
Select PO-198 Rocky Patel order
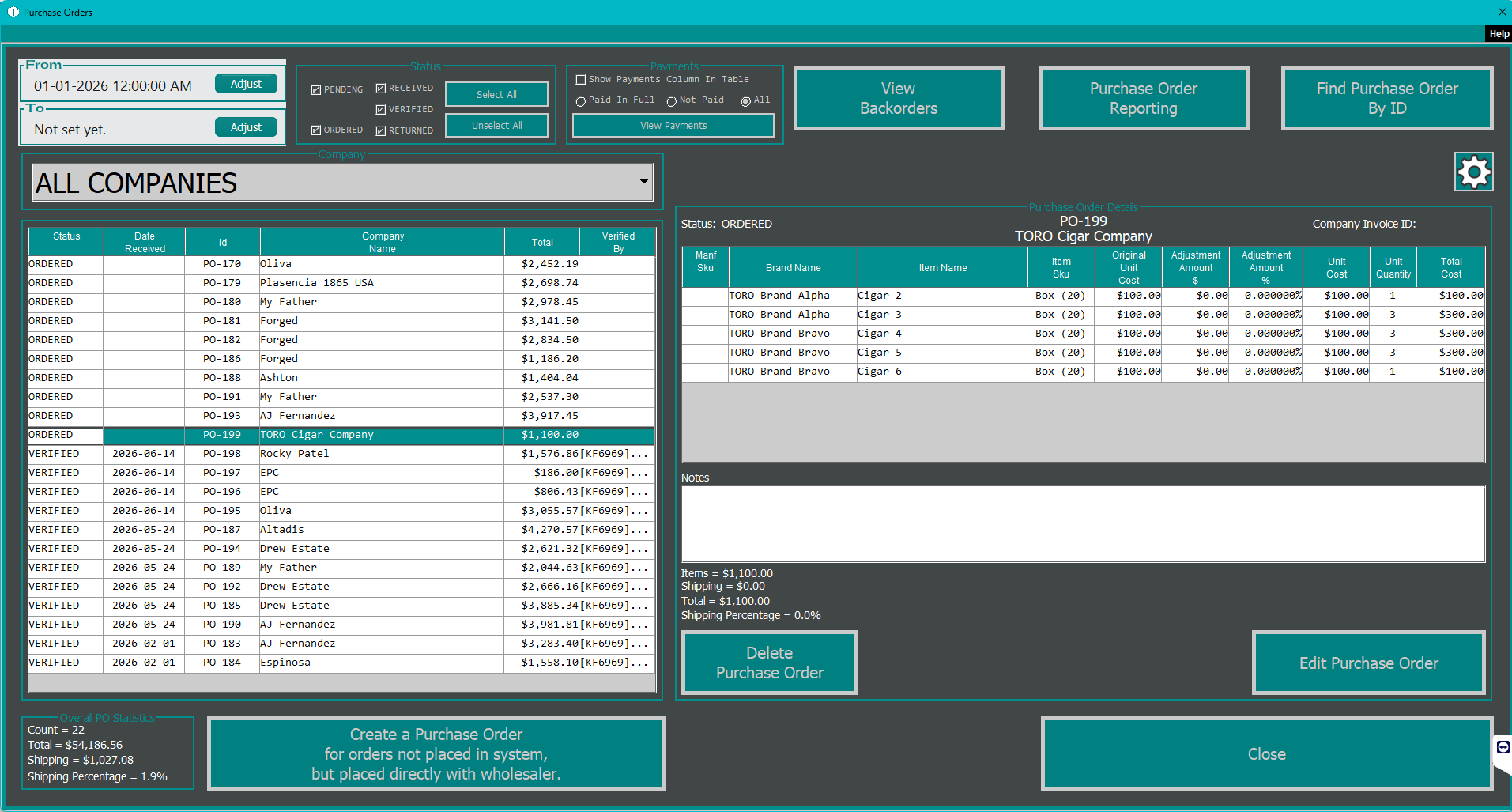coord(341,454)
